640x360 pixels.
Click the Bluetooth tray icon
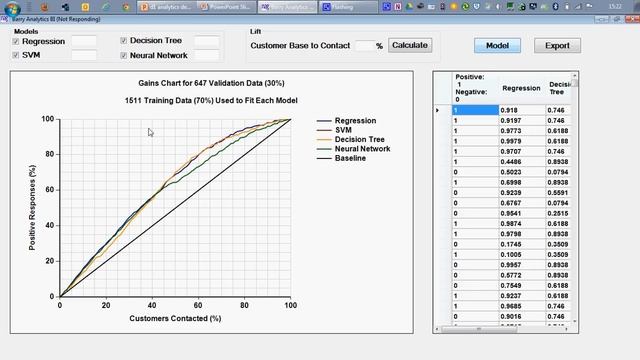point(556,7)
